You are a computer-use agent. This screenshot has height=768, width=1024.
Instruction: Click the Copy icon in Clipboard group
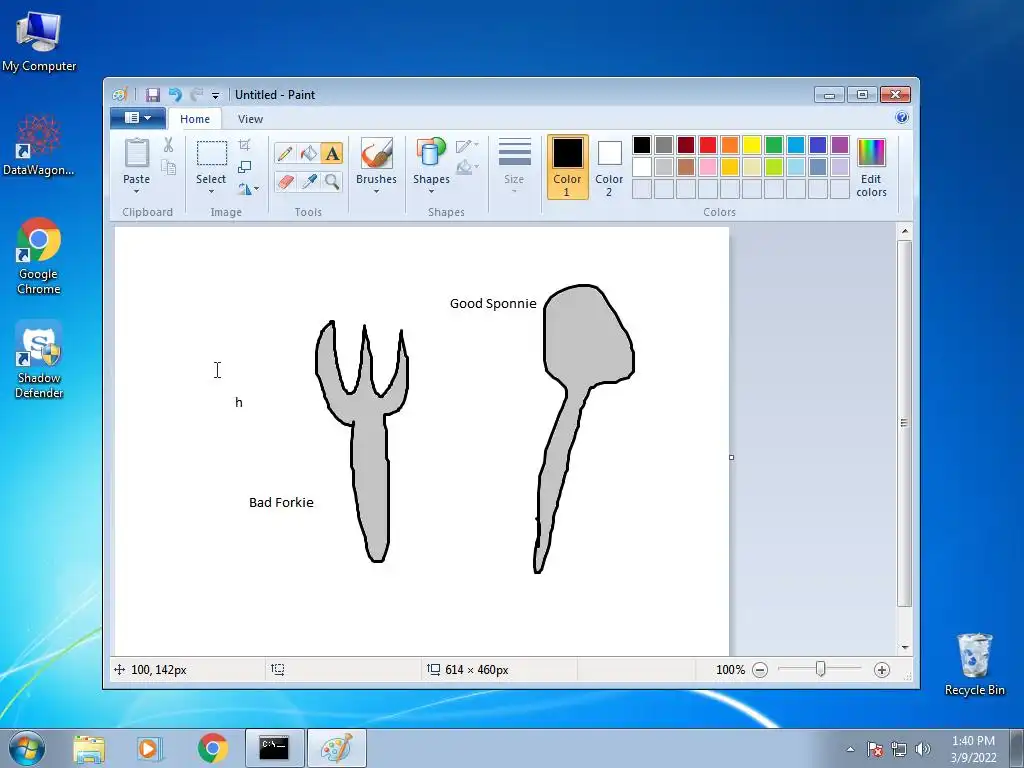click(x=168, y=167)
